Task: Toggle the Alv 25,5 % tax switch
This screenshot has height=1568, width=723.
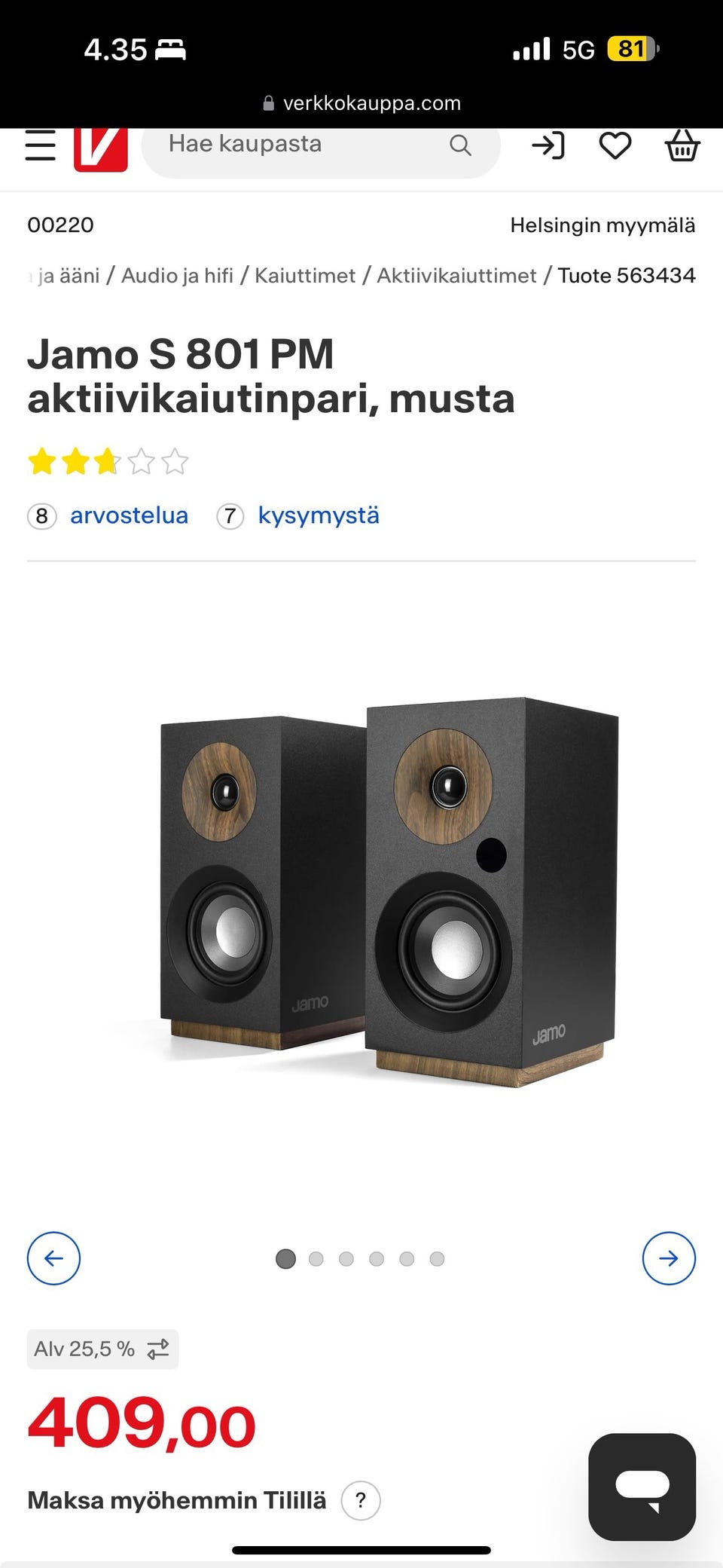Action: (103, 1349)
